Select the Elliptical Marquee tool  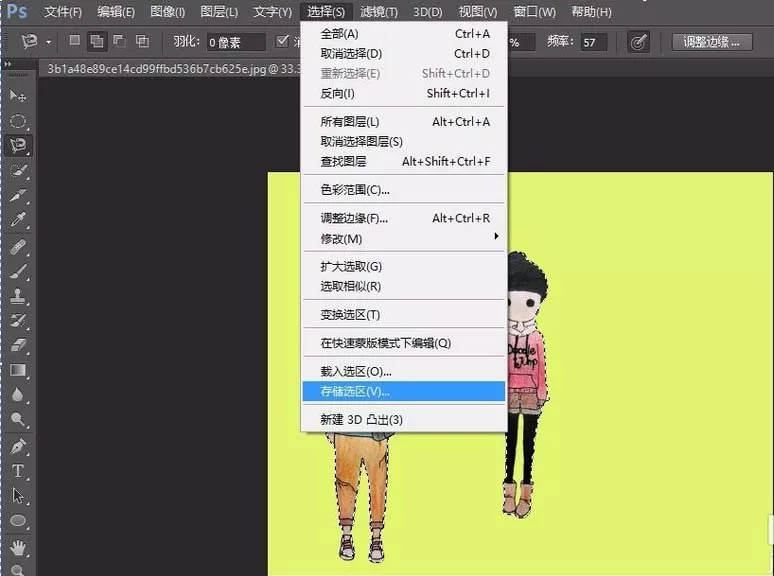point(18,120)
